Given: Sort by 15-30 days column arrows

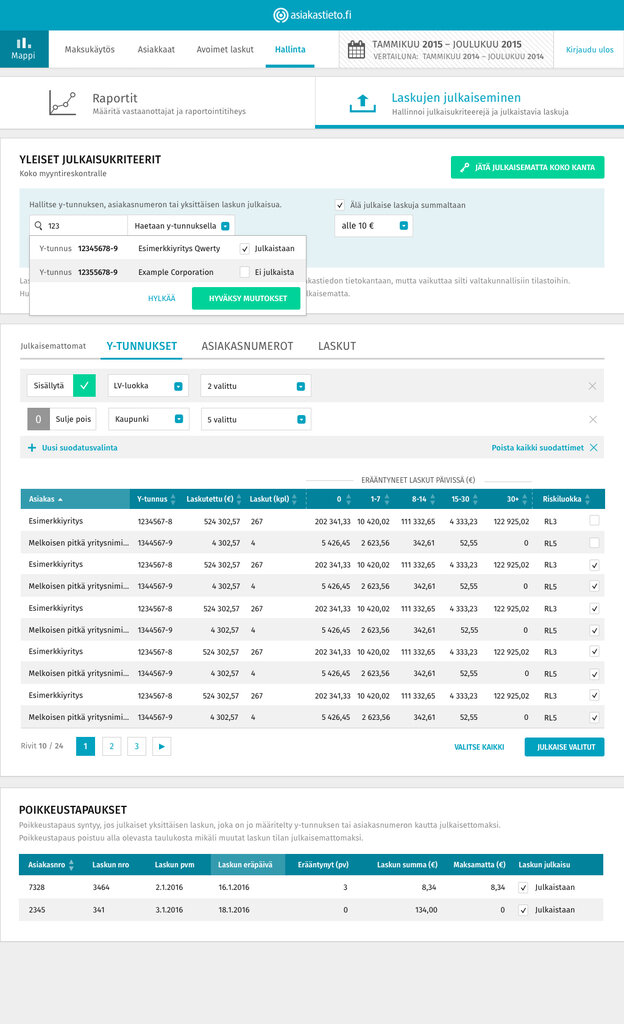Looking at the screenshot, I should [475, 499].
